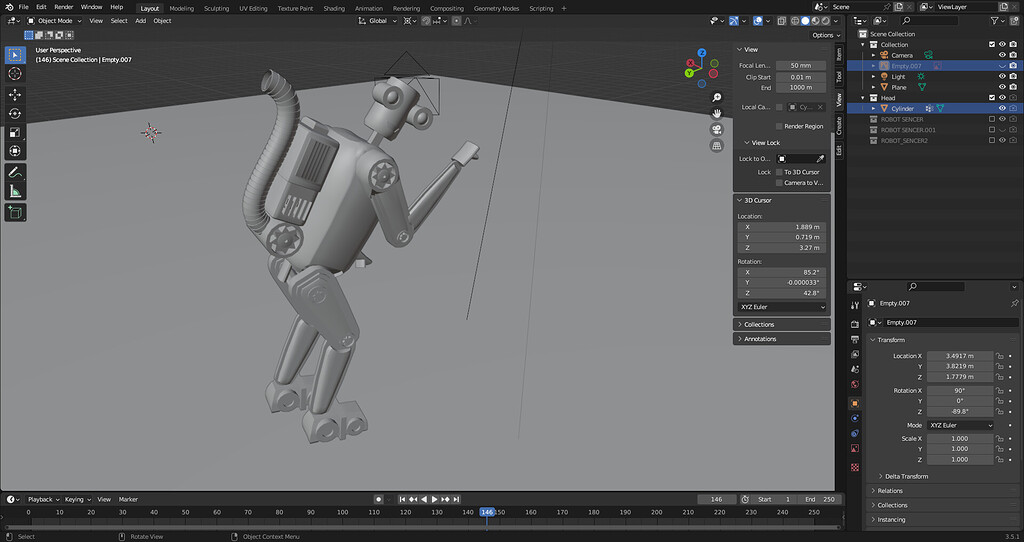Toggle Local Camera checkbox
The height and width of the screenshot is (542, 1024).
779,107
